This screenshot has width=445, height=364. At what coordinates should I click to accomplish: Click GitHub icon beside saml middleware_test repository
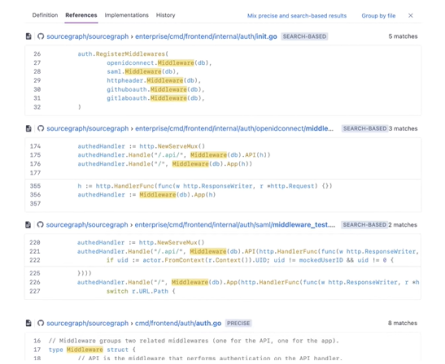tap(40, 225)
